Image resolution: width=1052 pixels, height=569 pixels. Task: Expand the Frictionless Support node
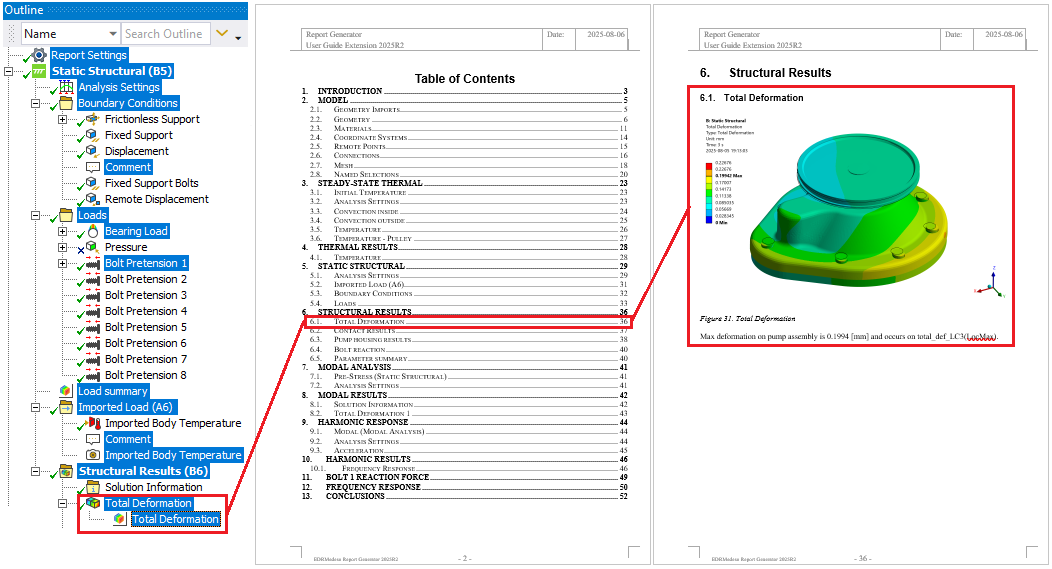[62, 119]
